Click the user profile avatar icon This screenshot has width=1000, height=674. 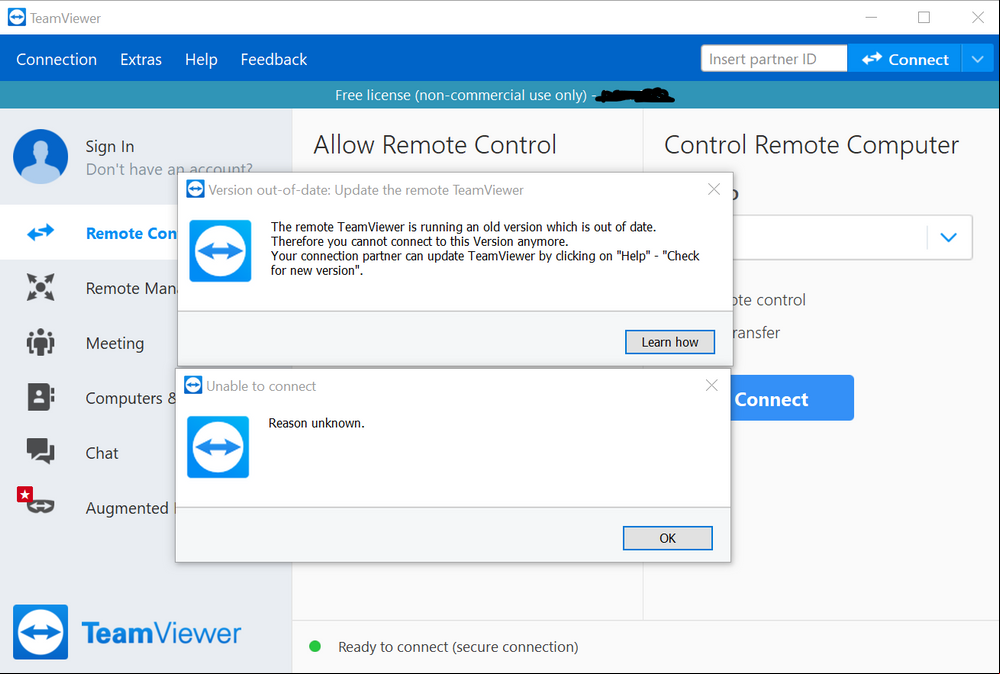(x=41, y=156)
